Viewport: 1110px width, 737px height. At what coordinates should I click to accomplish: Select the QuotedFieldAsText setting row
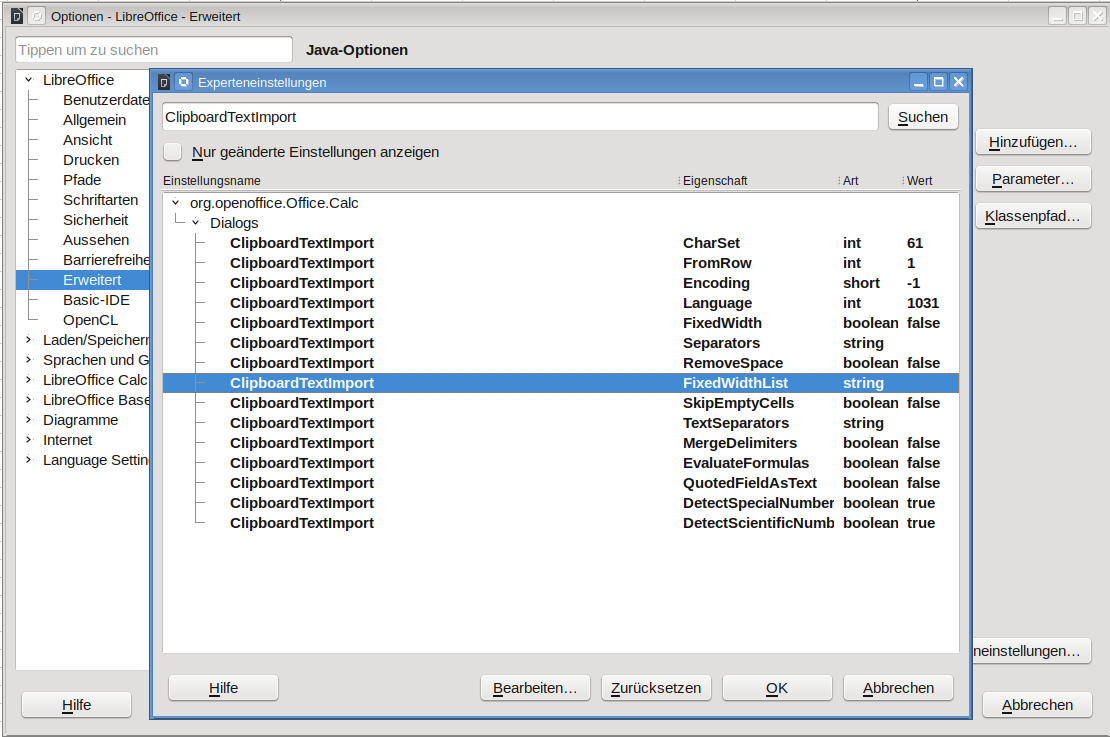[561, 483]
